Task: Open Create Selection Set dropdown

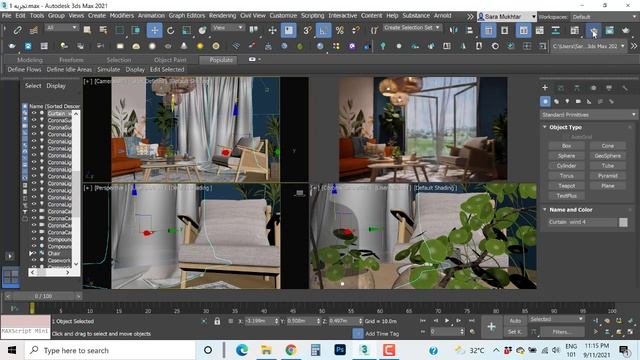Action: click(x=412, y=27)
